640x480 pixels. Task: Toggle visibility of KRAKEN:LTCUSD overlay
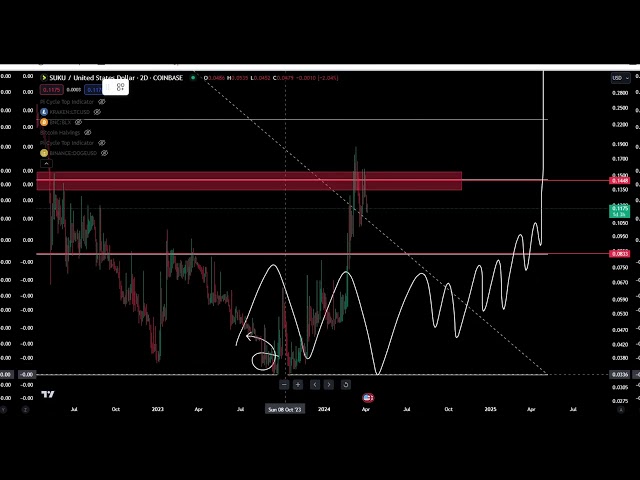coord(97,112)
